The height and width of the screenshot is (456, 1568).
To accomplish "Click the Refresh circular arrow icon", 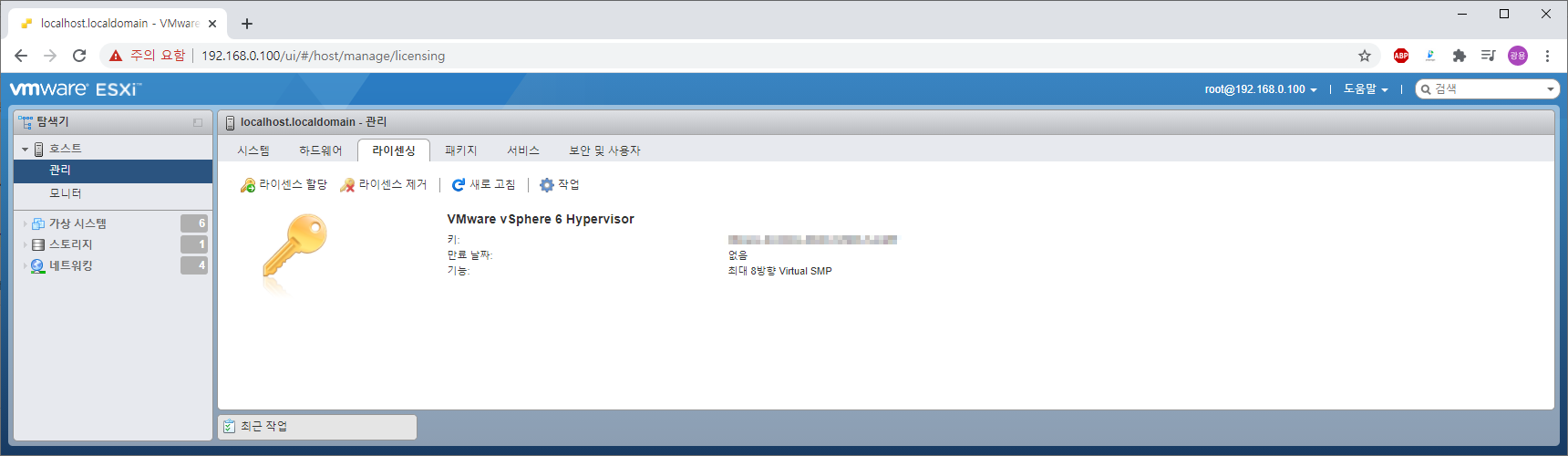I will [x=459, y=185].
